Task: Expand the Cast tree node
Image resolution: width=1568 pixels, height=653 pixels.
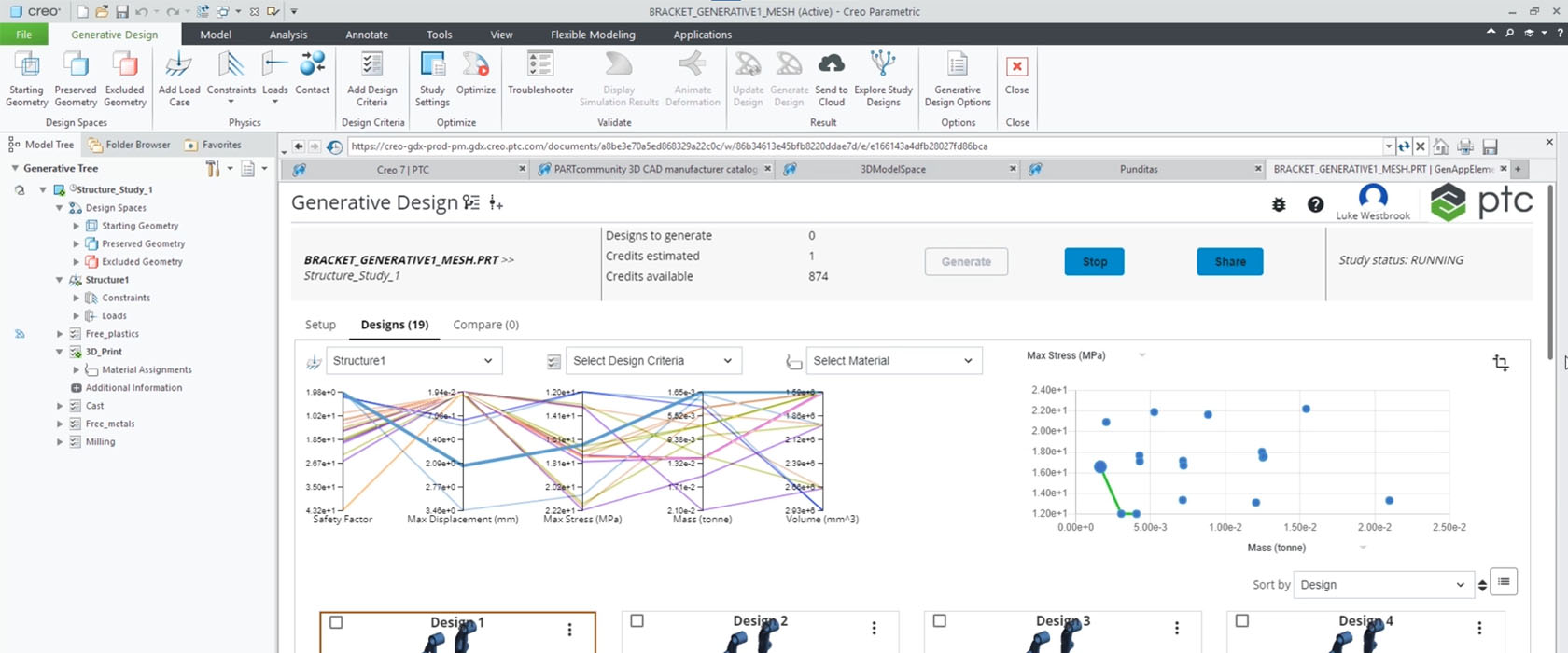Action: (60, 406)
